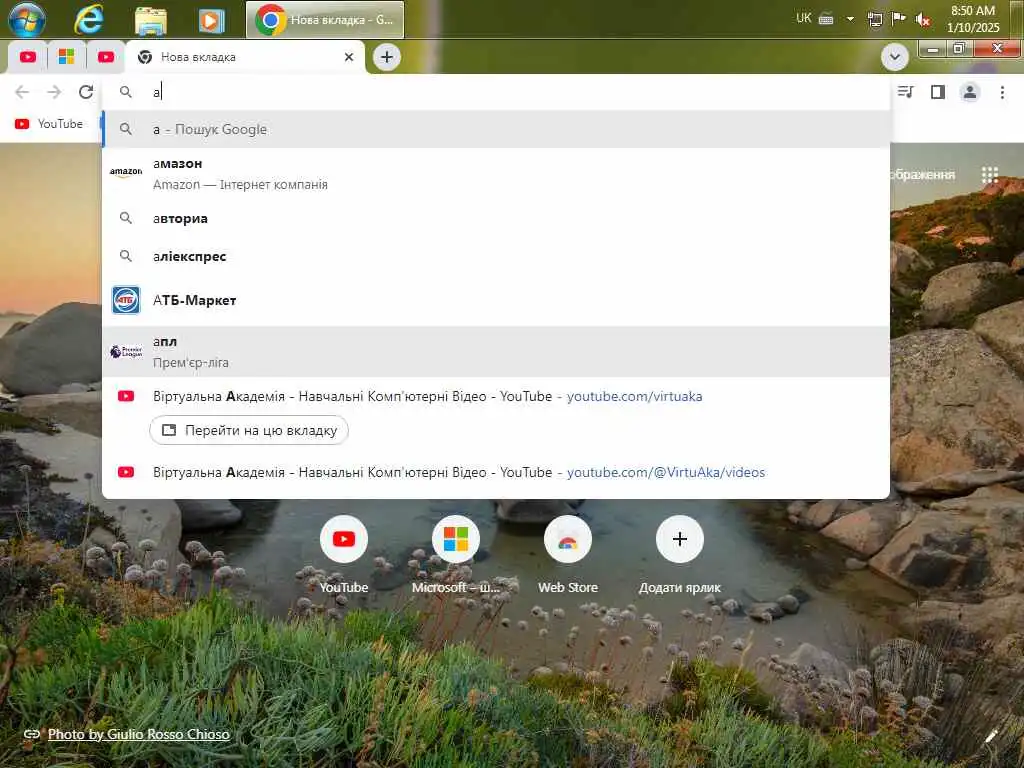The image size is (1024, 768).
Task: Open youtube.com/@VirtuAka/videos suggestion row
Action: 496,472
